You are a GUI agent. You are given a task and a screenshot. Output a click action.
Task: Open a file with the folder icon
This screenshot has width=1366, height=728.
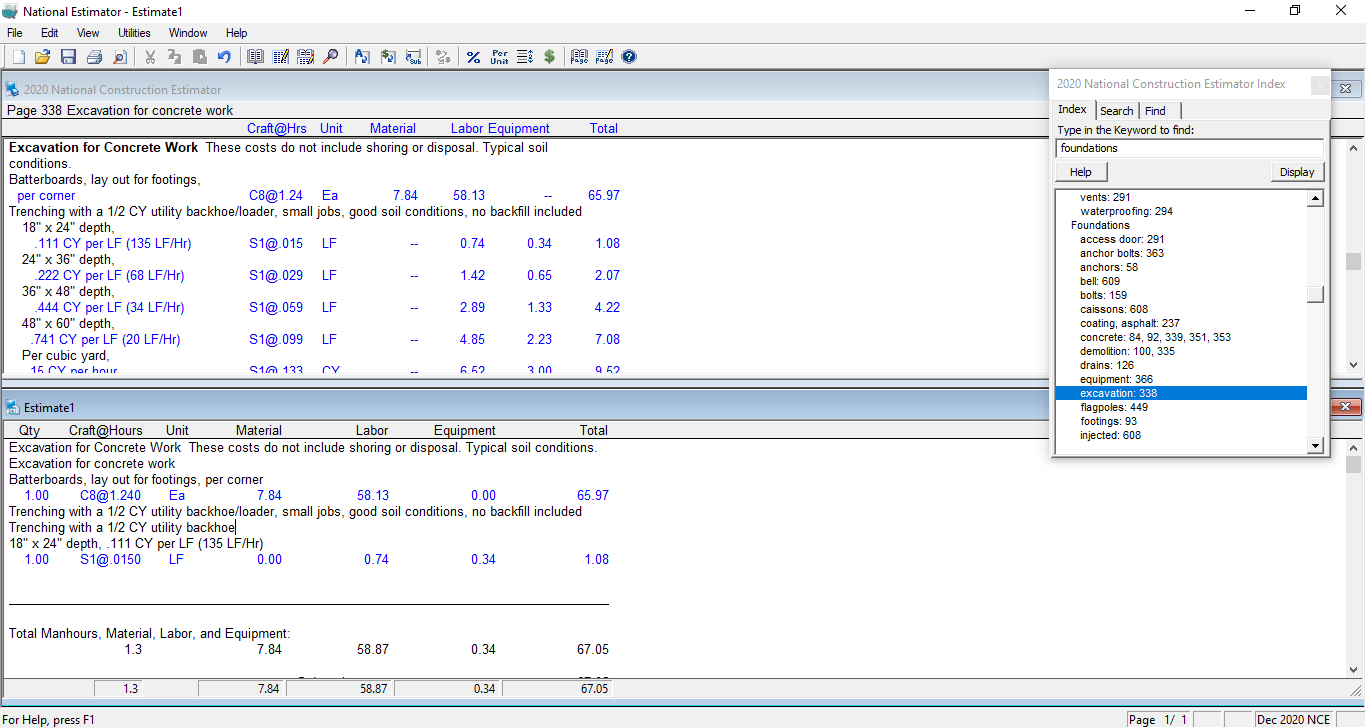(x=43, y=57)
